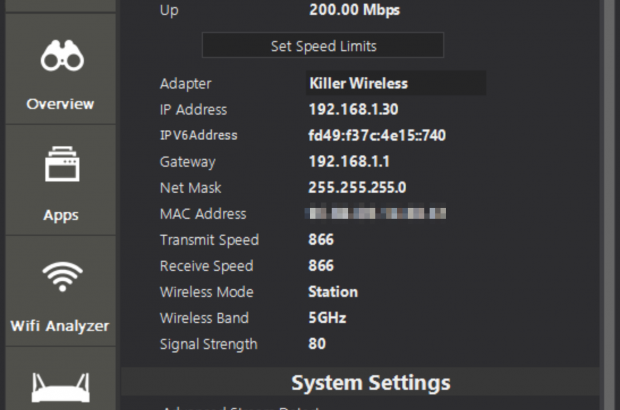This screenshot has width=620, height=410.
Task: Click the IP Address value 192.168.1.30
Action: coord(352,110)
